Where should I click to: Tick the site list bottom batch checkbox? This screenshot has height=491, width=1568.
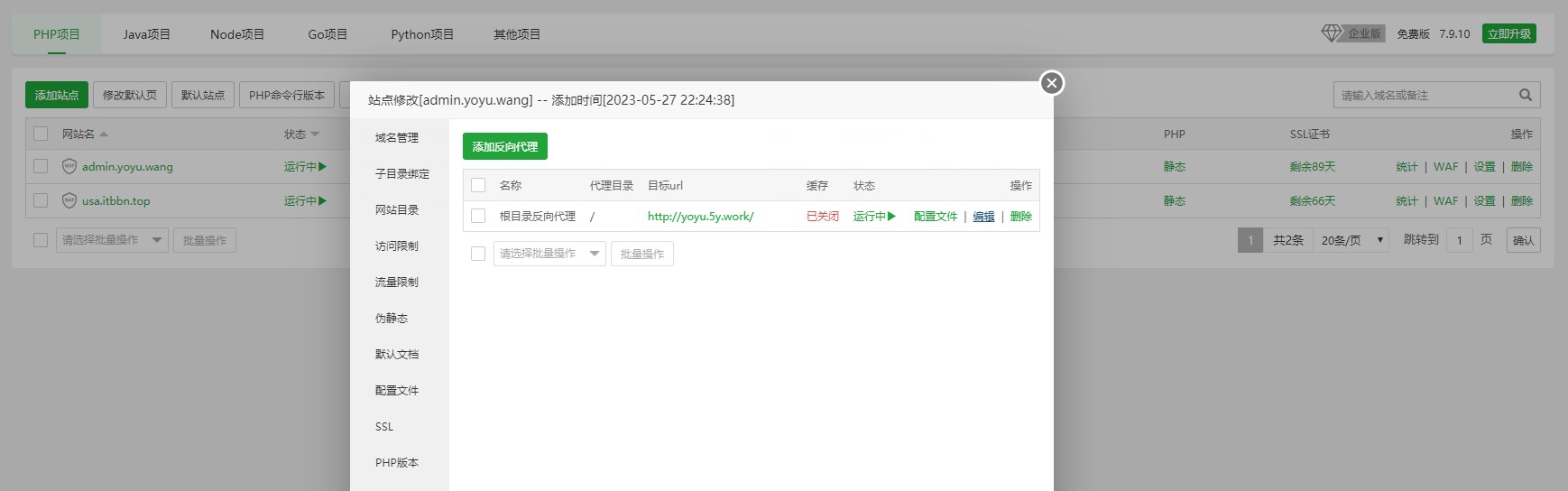(41, 240)
